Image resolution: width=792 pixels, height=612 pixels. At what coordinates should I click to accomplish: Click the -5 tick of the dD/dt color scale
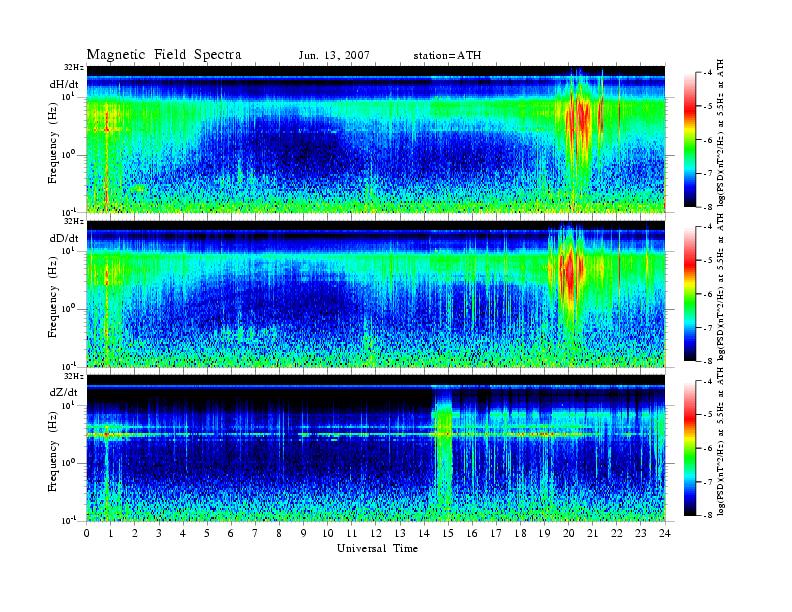coord(708,260)
